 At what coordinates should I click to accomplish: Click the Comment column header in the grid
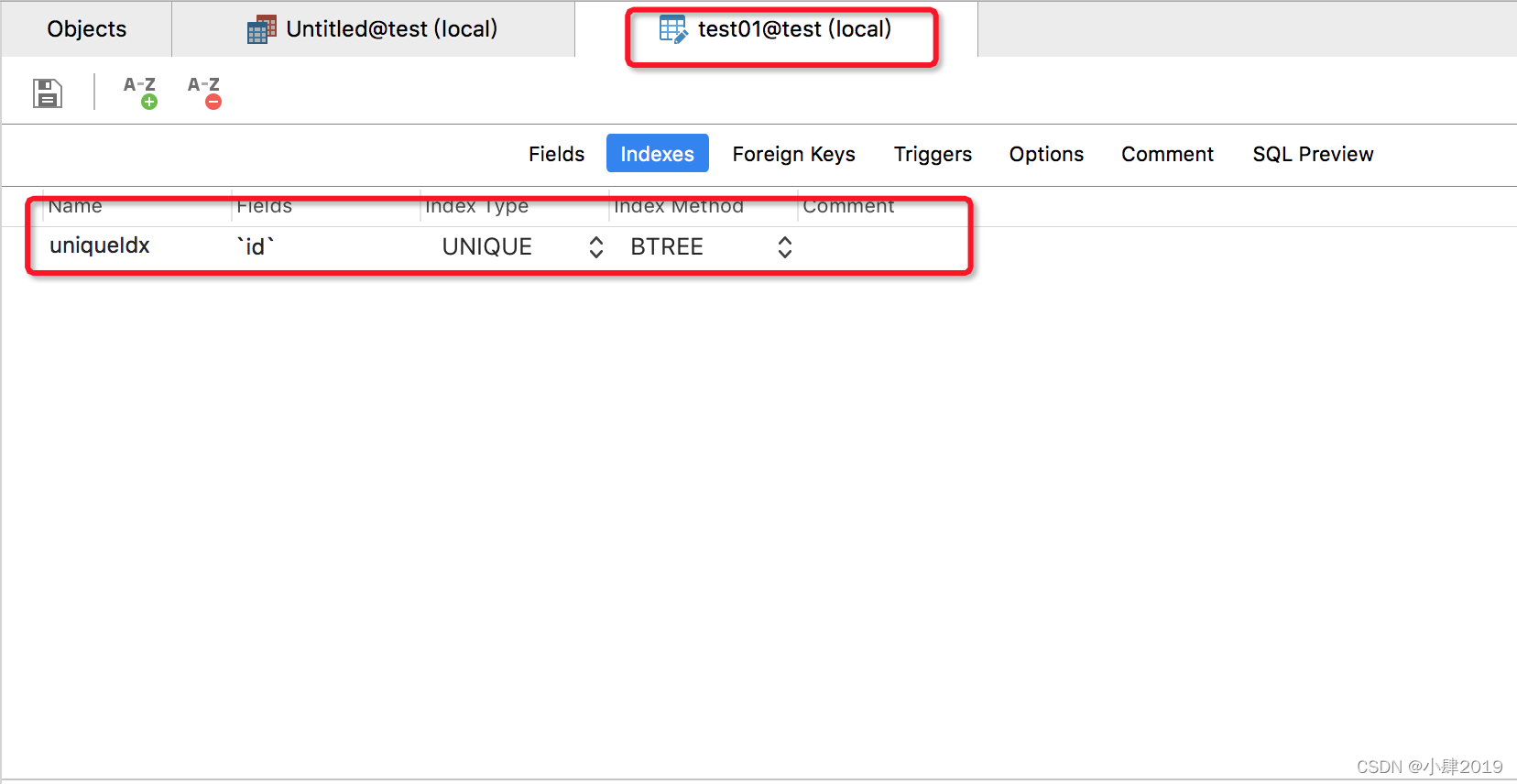pos(883,207)
